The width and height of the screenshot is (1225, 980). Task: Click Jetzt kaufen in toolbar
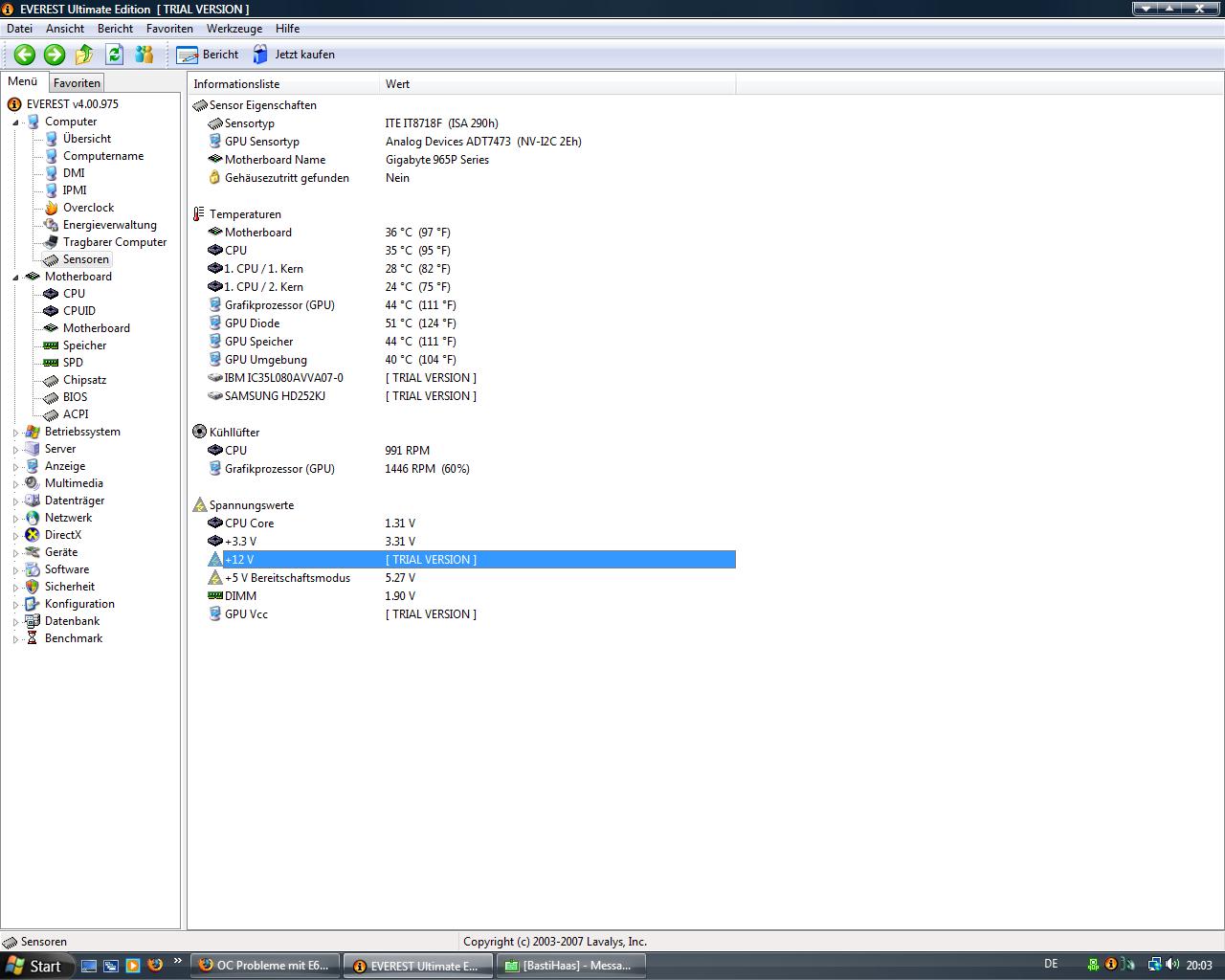point(294,55)
